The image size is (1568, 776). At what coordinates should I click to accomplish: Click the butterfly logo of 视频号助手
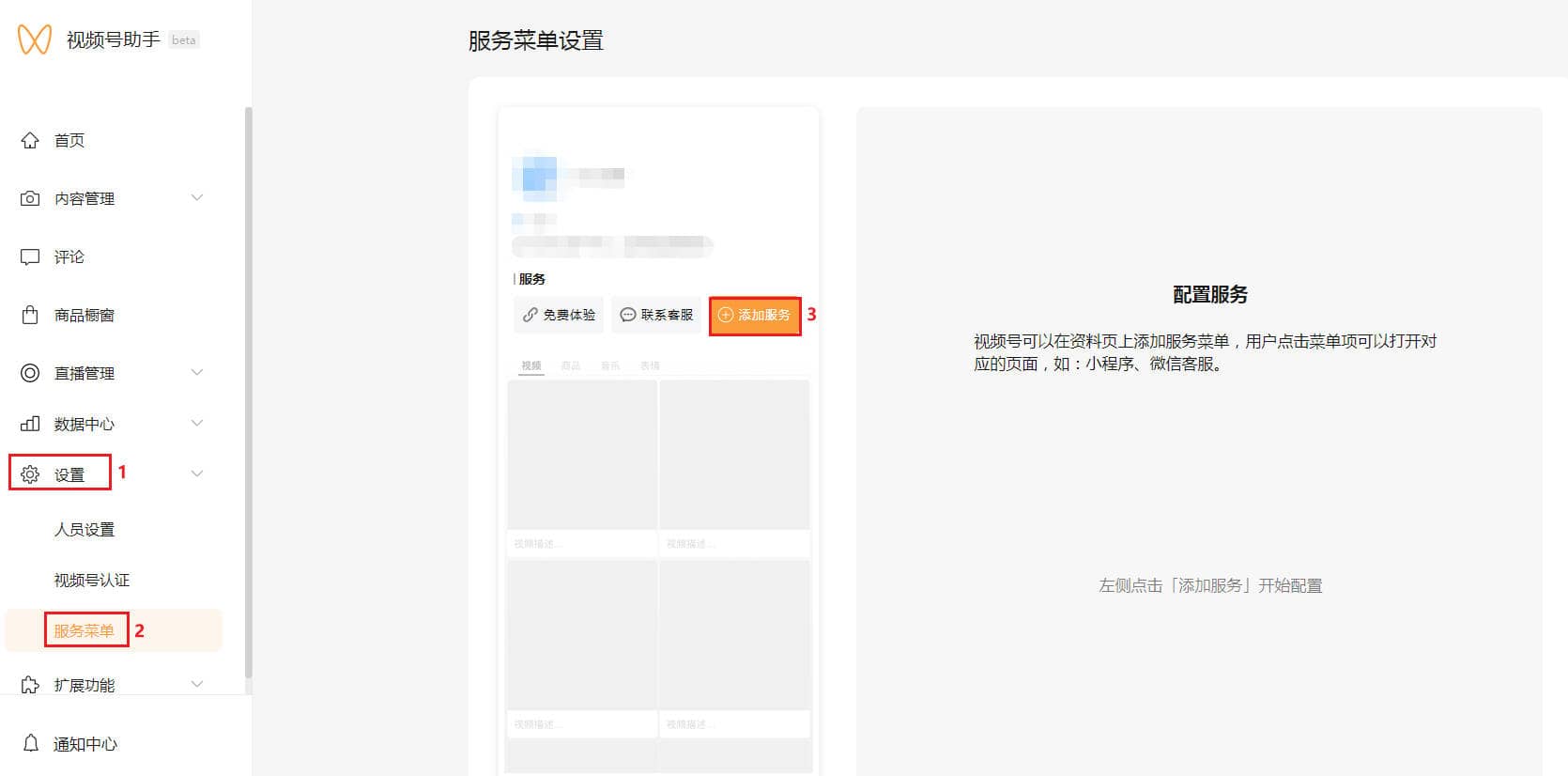click(x=35, y=39)
